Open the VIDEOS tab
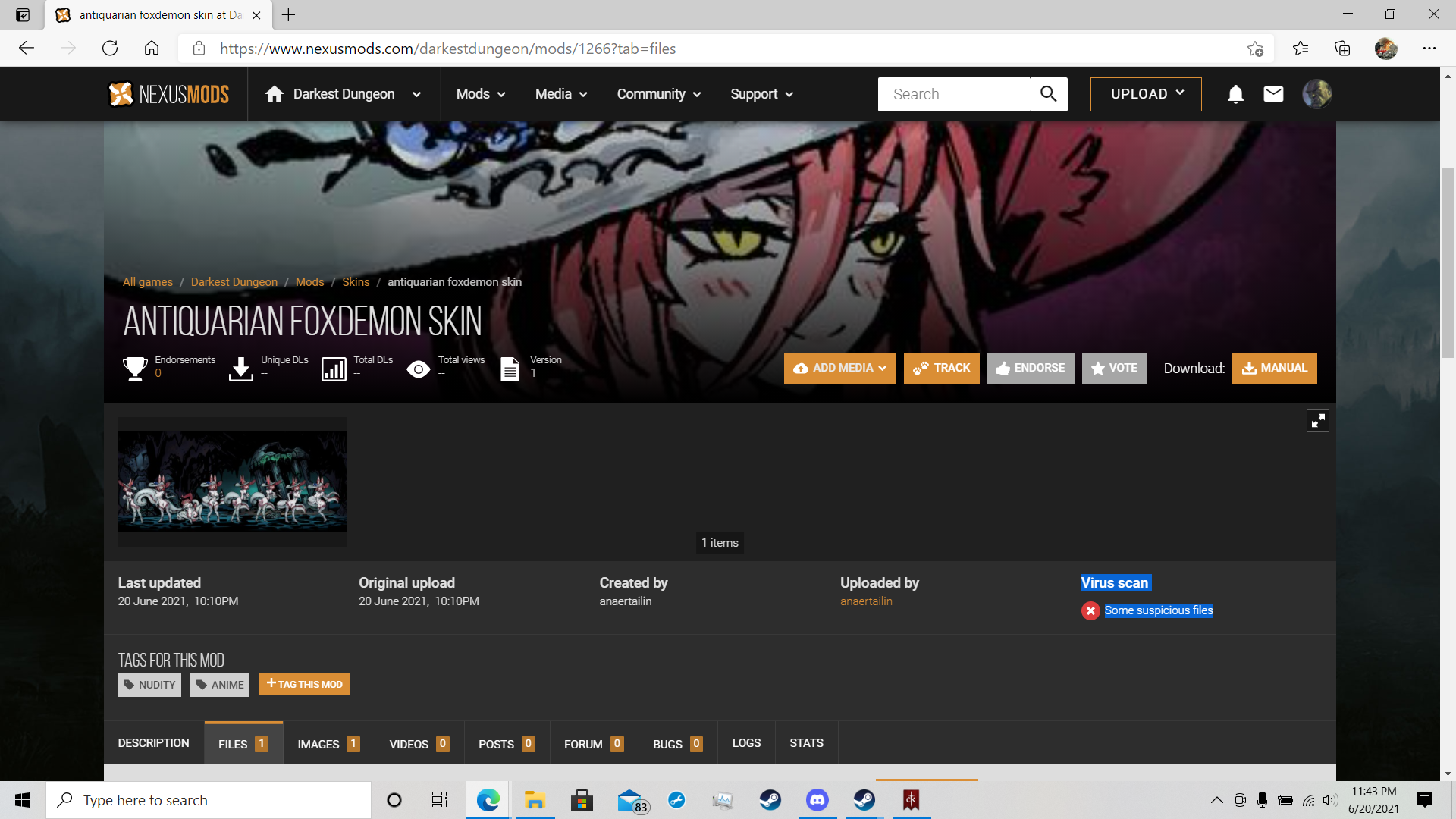 419,744
